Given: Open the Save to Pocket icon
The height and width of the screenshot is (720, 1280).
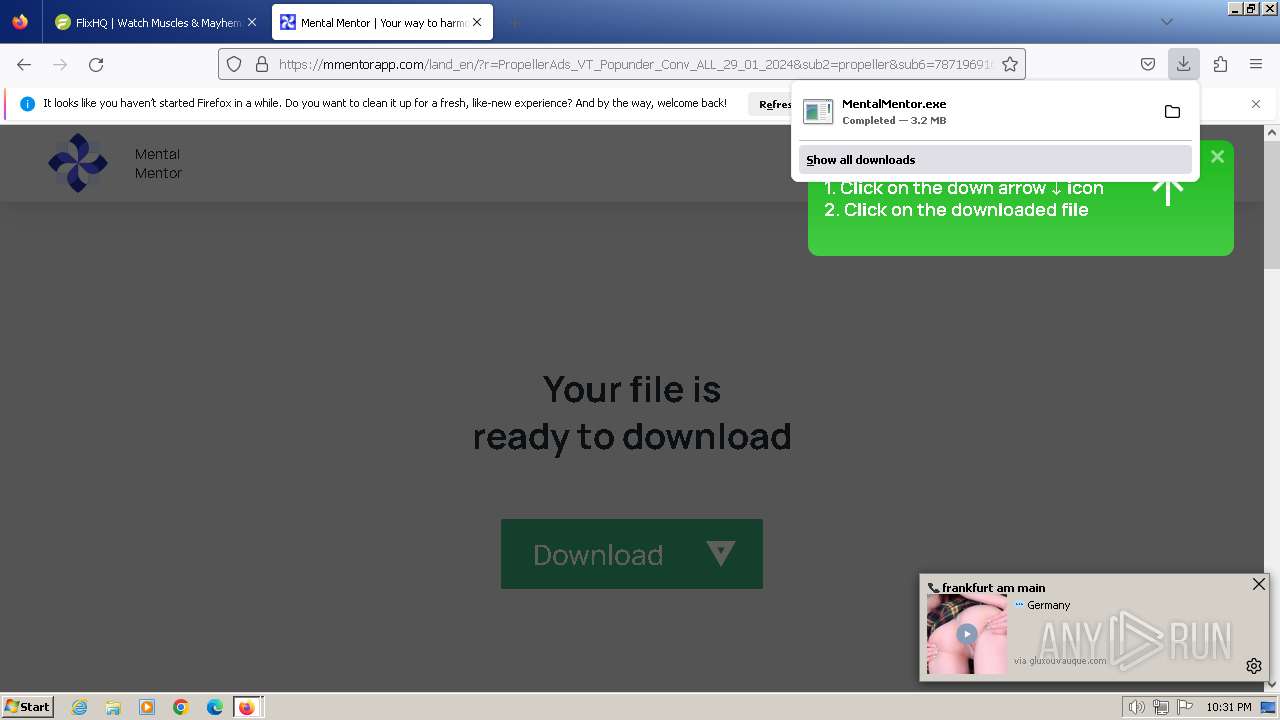Looking at the screenshot, I should point(1148,64).
